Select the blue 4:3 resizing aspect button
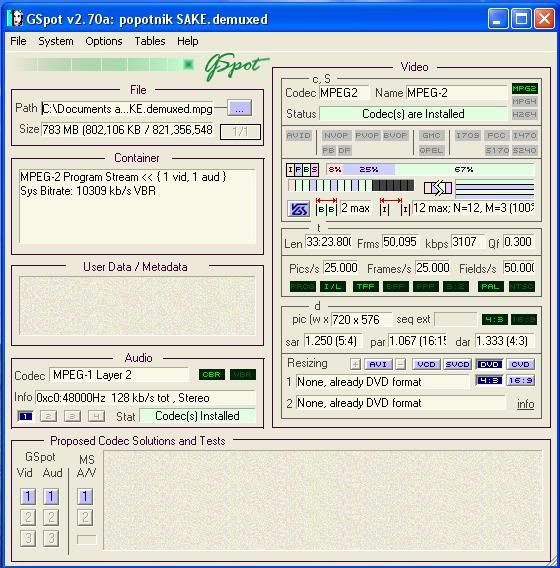 tap(489, 380)
